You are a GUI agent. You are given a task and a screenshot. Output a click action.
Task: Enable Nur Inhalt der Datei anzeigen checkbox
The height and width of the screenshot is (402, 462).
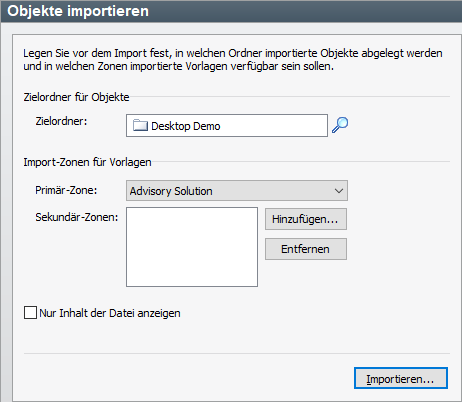click(30, 313)
